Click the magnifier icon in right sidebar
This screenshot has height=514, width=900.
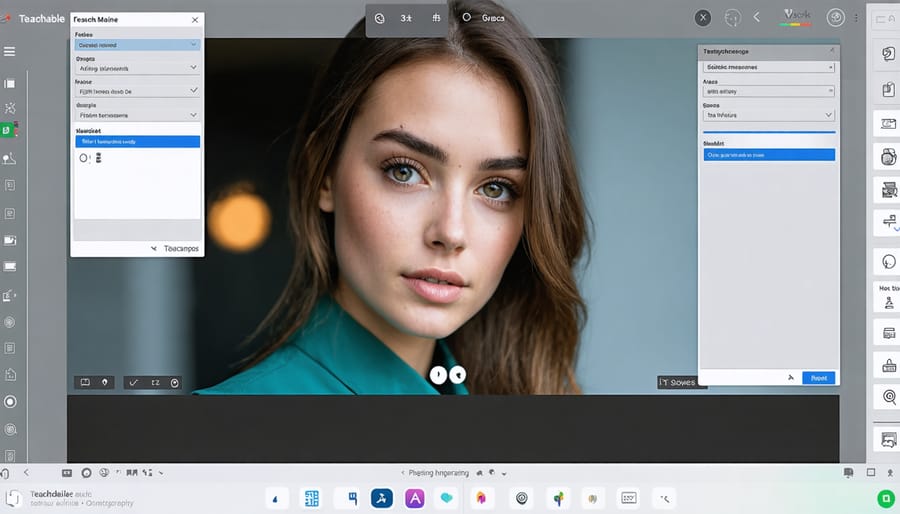885,397
